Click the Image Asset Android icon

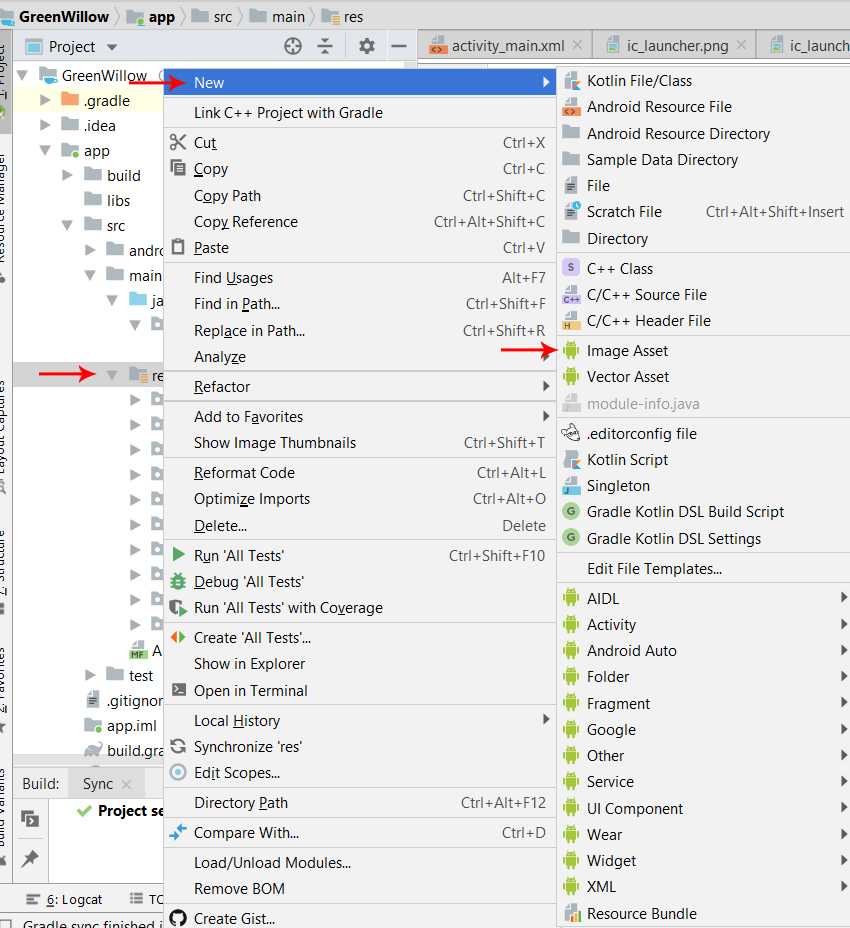571,351
